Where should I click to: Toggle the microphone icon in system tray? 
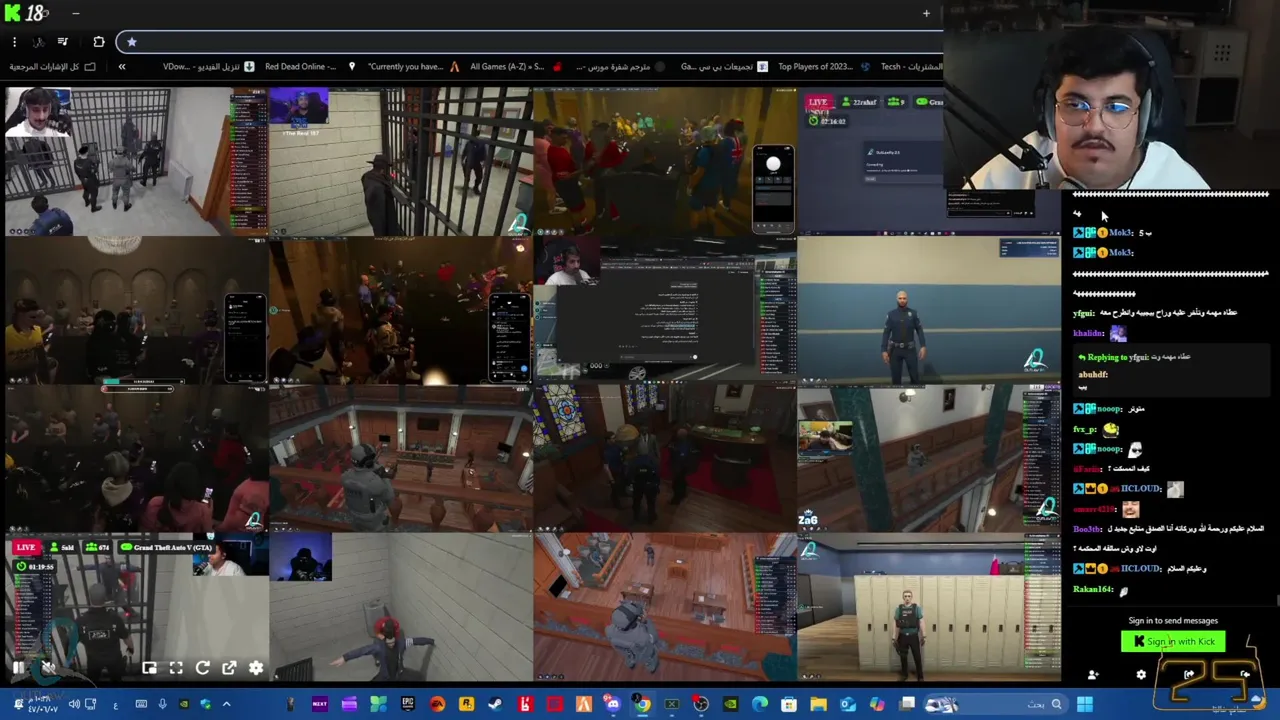tap(162, 705)
